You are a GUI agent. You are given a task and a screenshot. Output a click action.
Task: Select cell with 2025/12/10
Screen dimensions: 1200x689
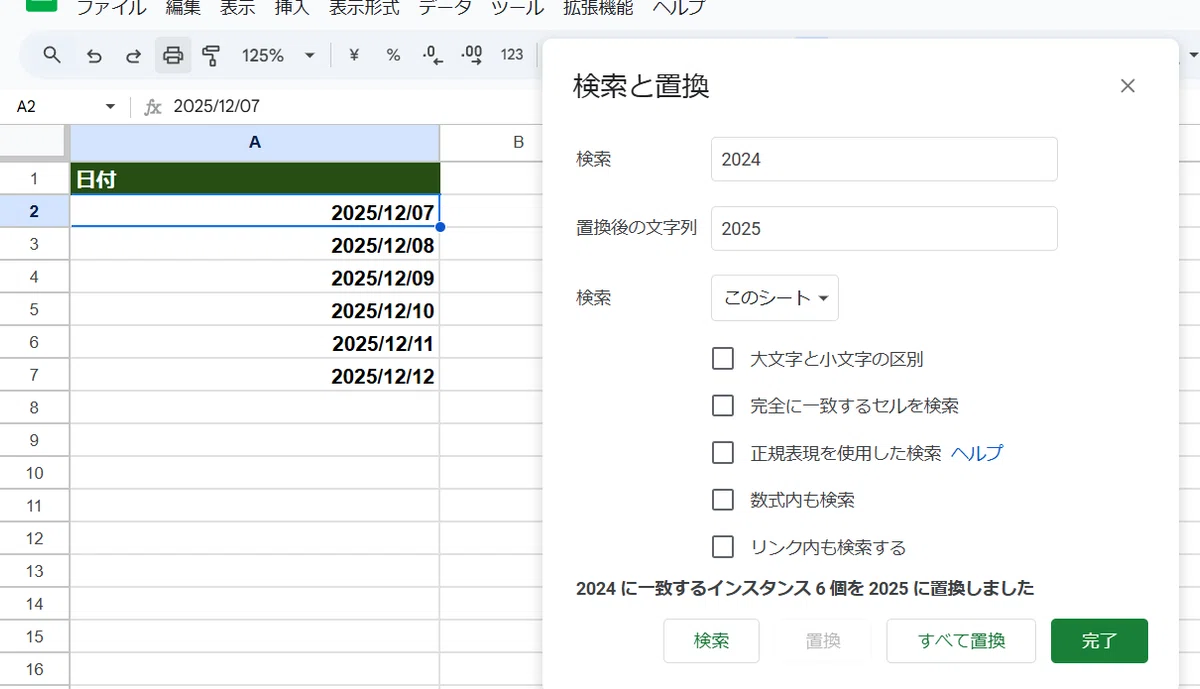pos(255,310)
